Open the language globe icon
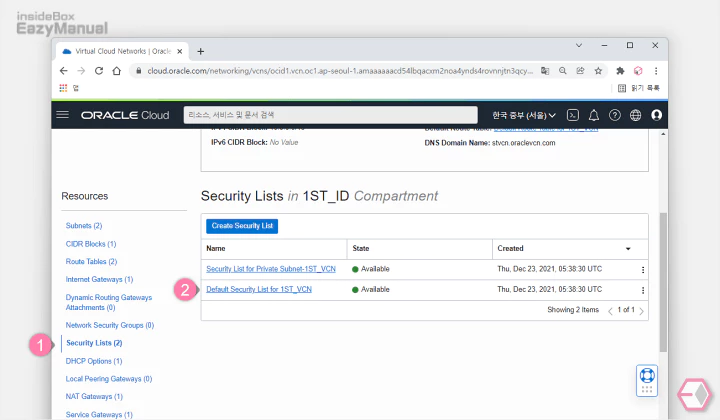720x420 pixels. [x=636, y=115]
